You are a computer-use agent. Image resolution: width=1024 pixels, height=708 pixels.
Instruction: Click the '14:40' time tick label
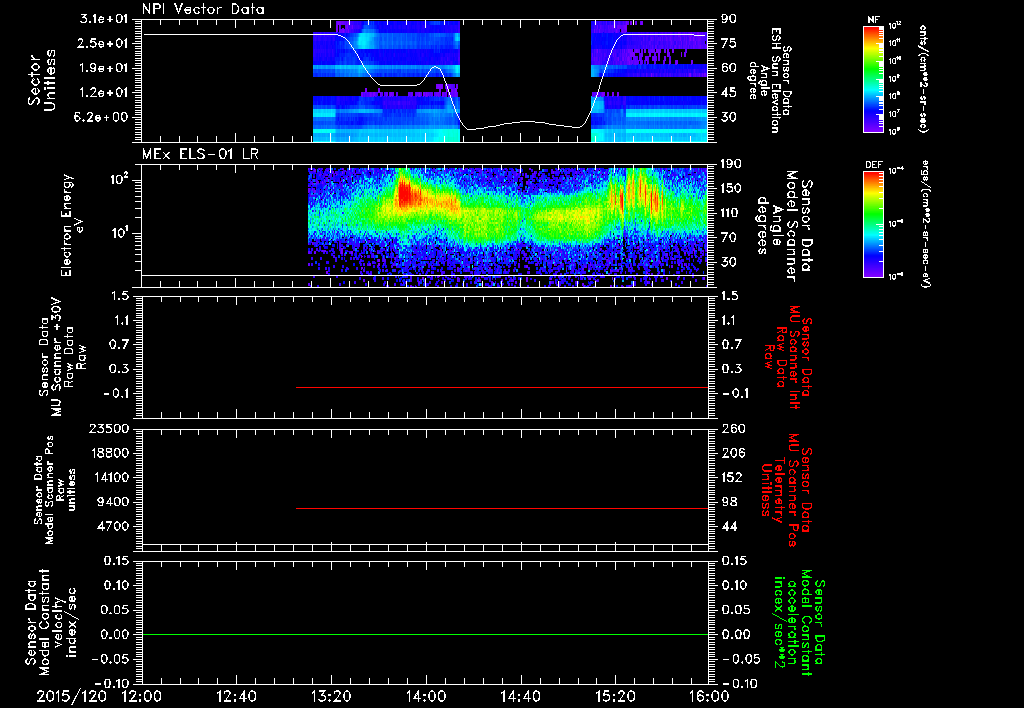(x=520, y=696)
